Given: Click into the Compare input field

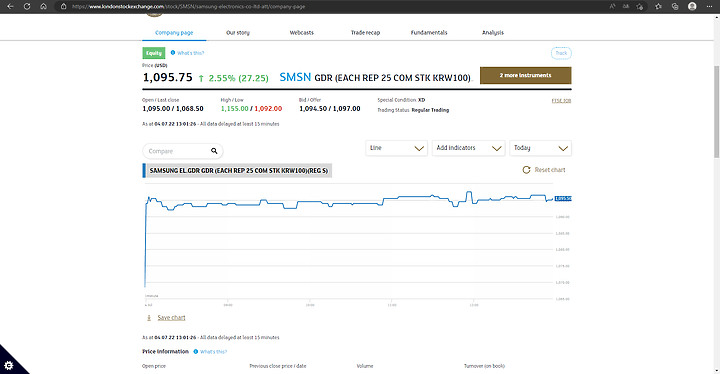Looking at the screenshot, I should [177, 151].
